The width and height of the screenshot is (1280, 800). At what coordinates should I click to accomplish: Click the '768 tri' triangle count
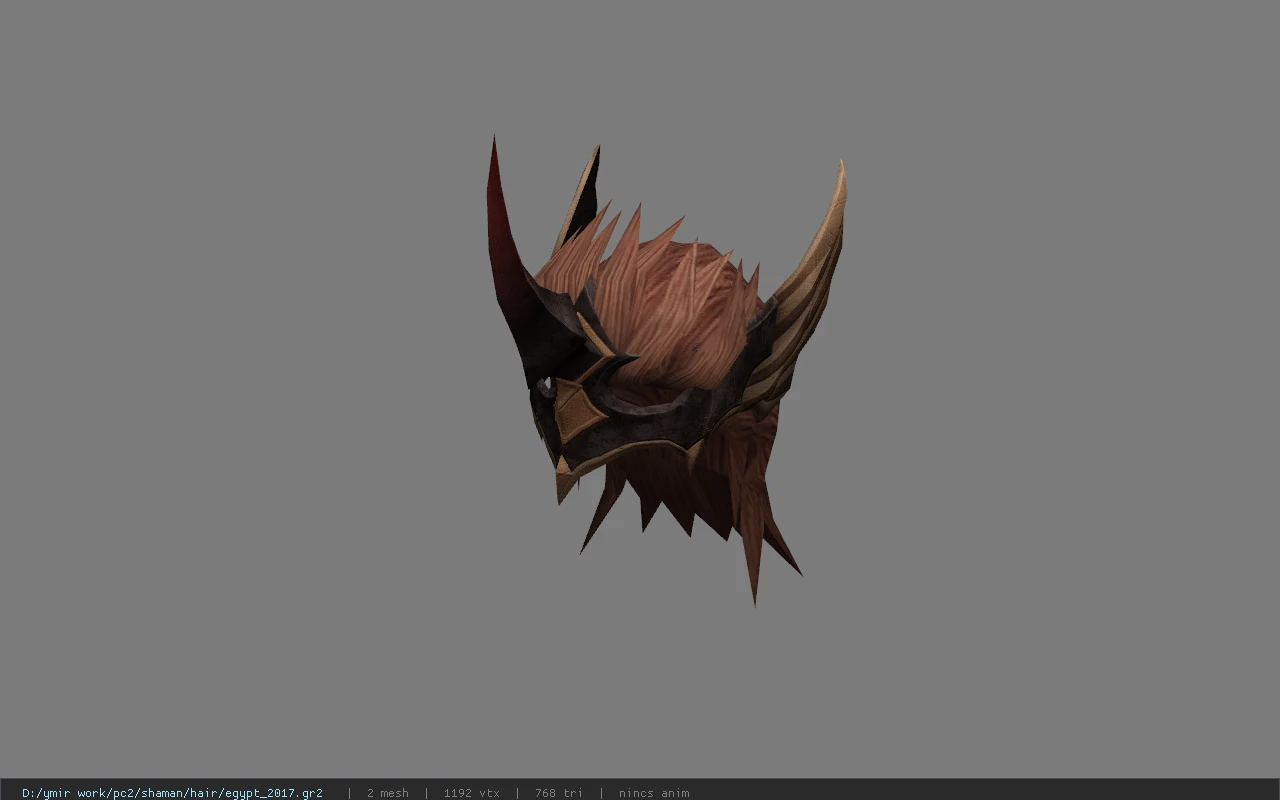tap(558, 793)
